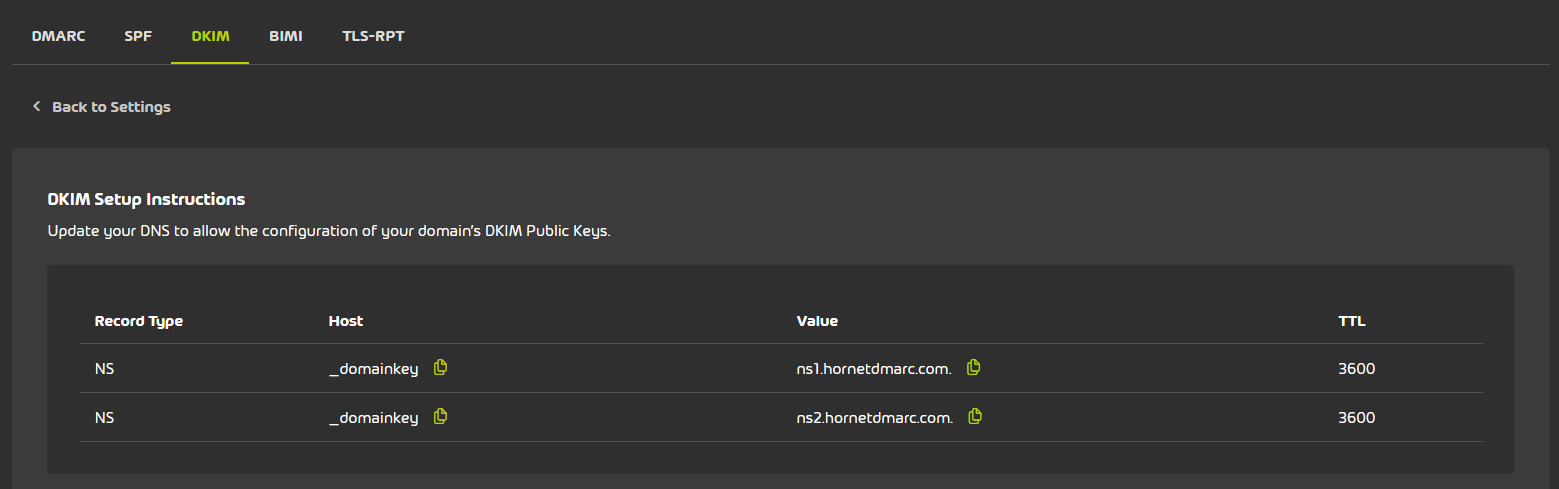Copy the ns2.hornetdmarc.com. value
The image size is (1559, 489).
coord(975,417)
